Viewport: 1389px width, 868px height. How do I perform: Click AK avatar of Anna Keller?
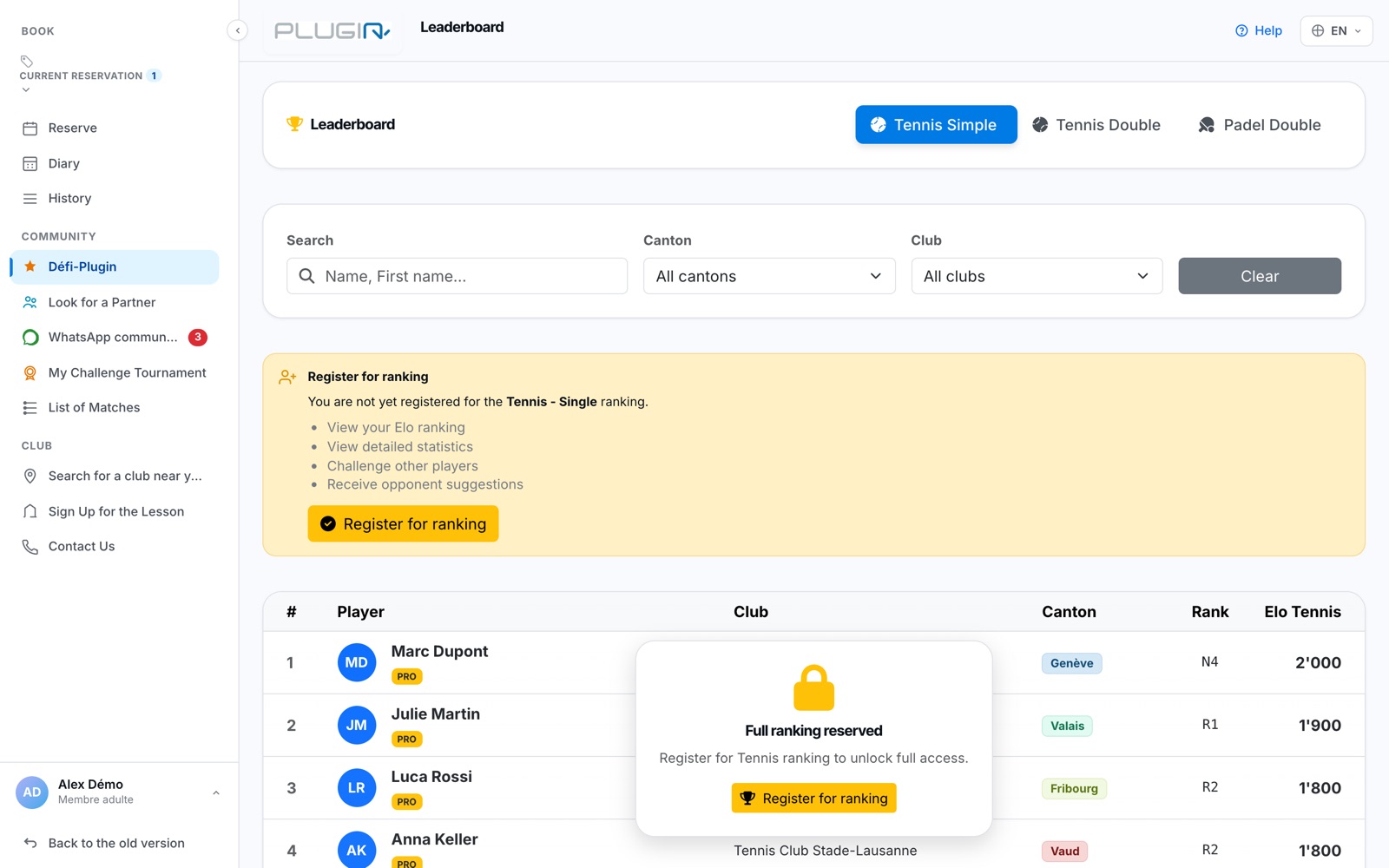coord(357,850)
